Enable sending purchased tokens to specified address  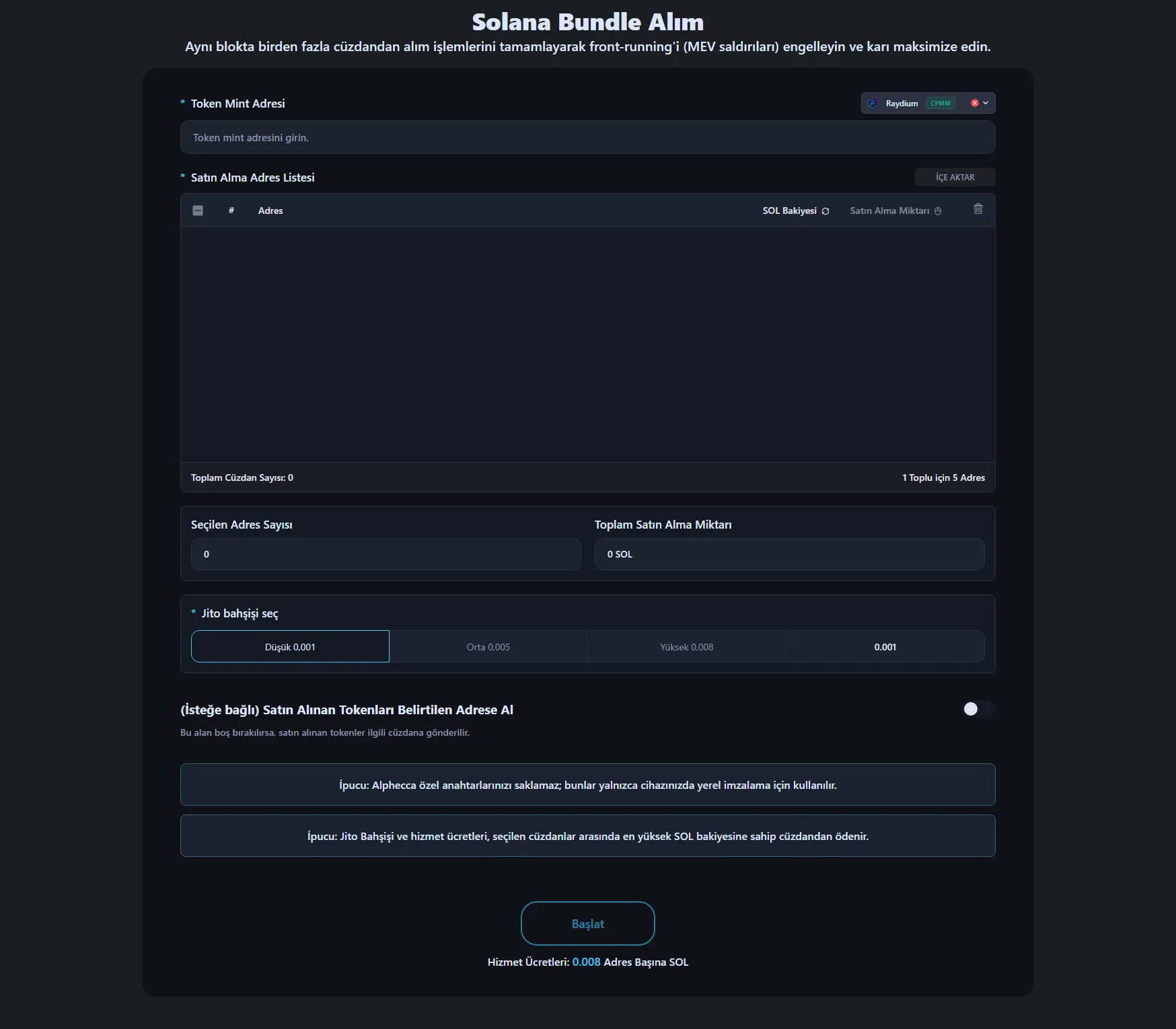pos(978,709)
